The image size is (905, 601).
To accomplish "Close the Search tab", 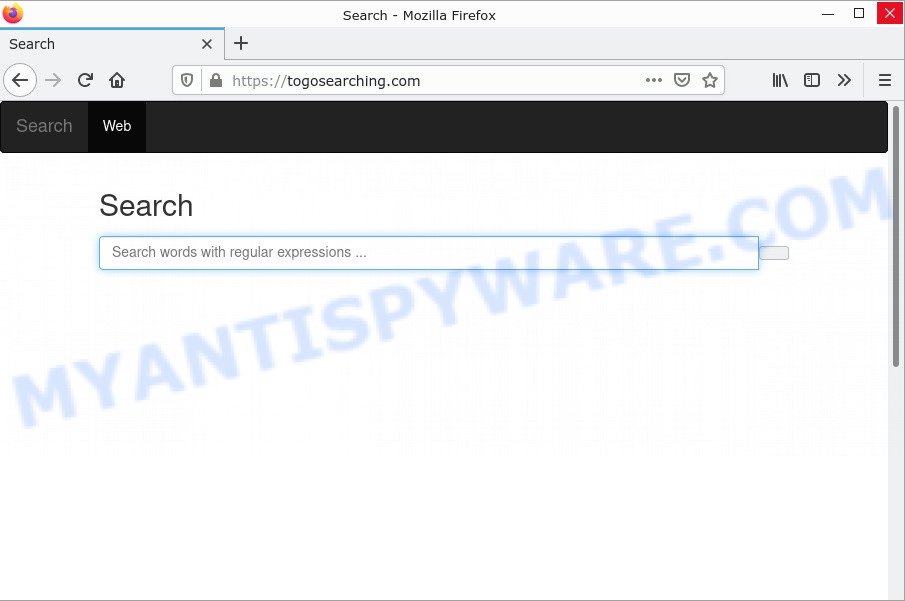I will coord(207,44).
